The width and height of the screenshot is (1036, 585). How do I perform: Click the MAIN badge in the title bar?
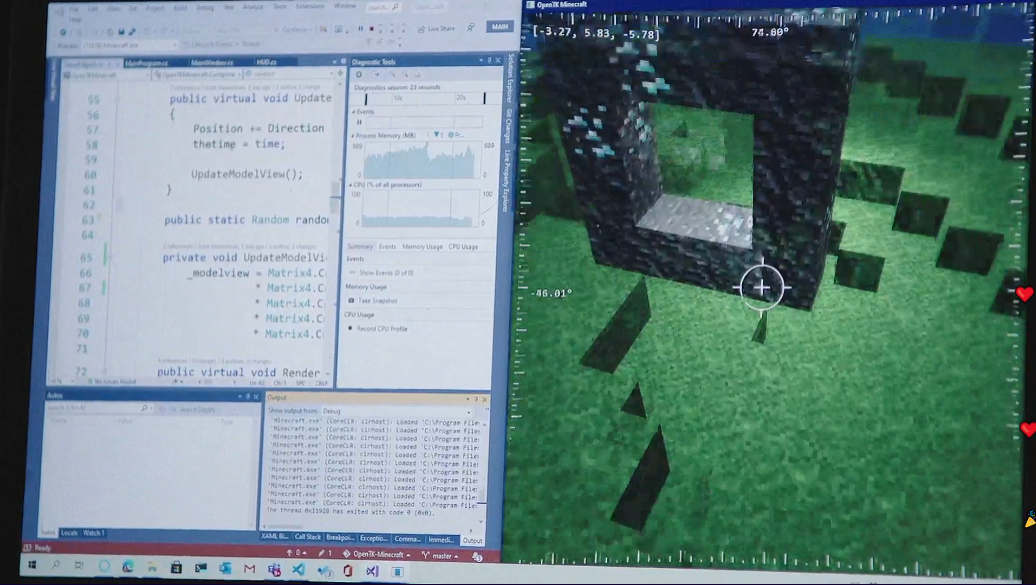point(500,26)
